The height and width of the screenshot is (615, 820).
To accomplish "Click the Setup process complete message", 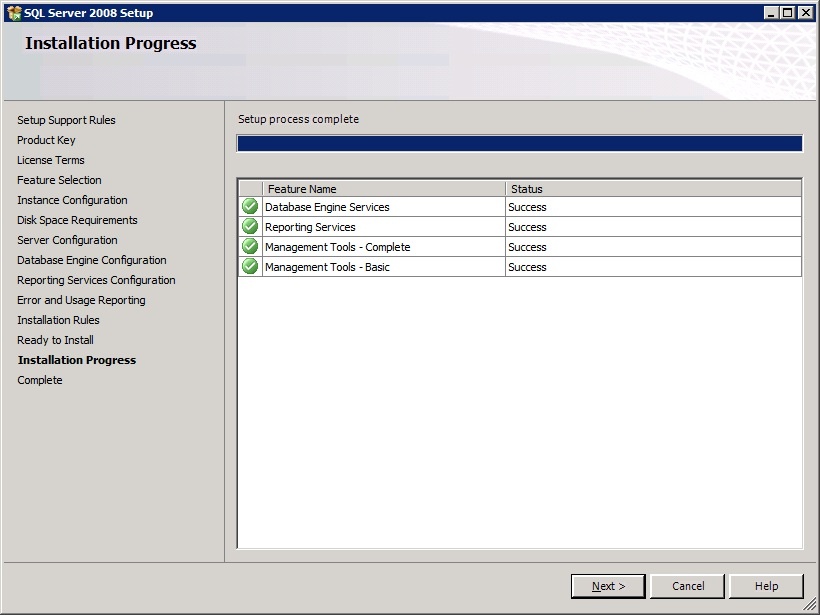I will (299, 119).
